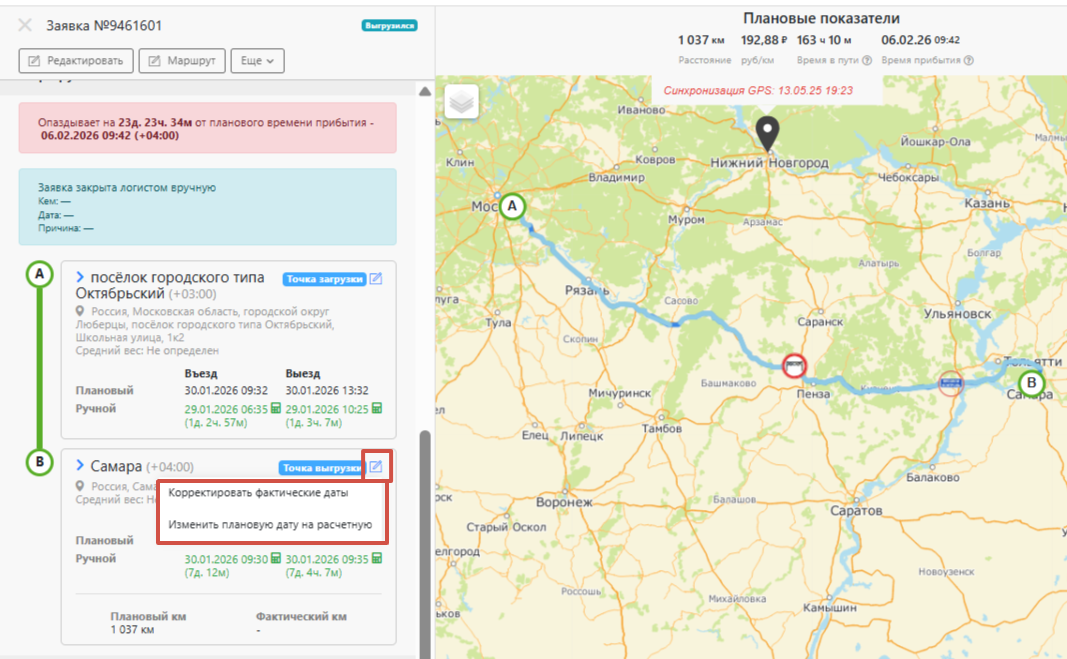Viewport: 1067px width, 659px height.
Task: Select Изменить плановую дату на расчетную
Action: coord(270,525)
